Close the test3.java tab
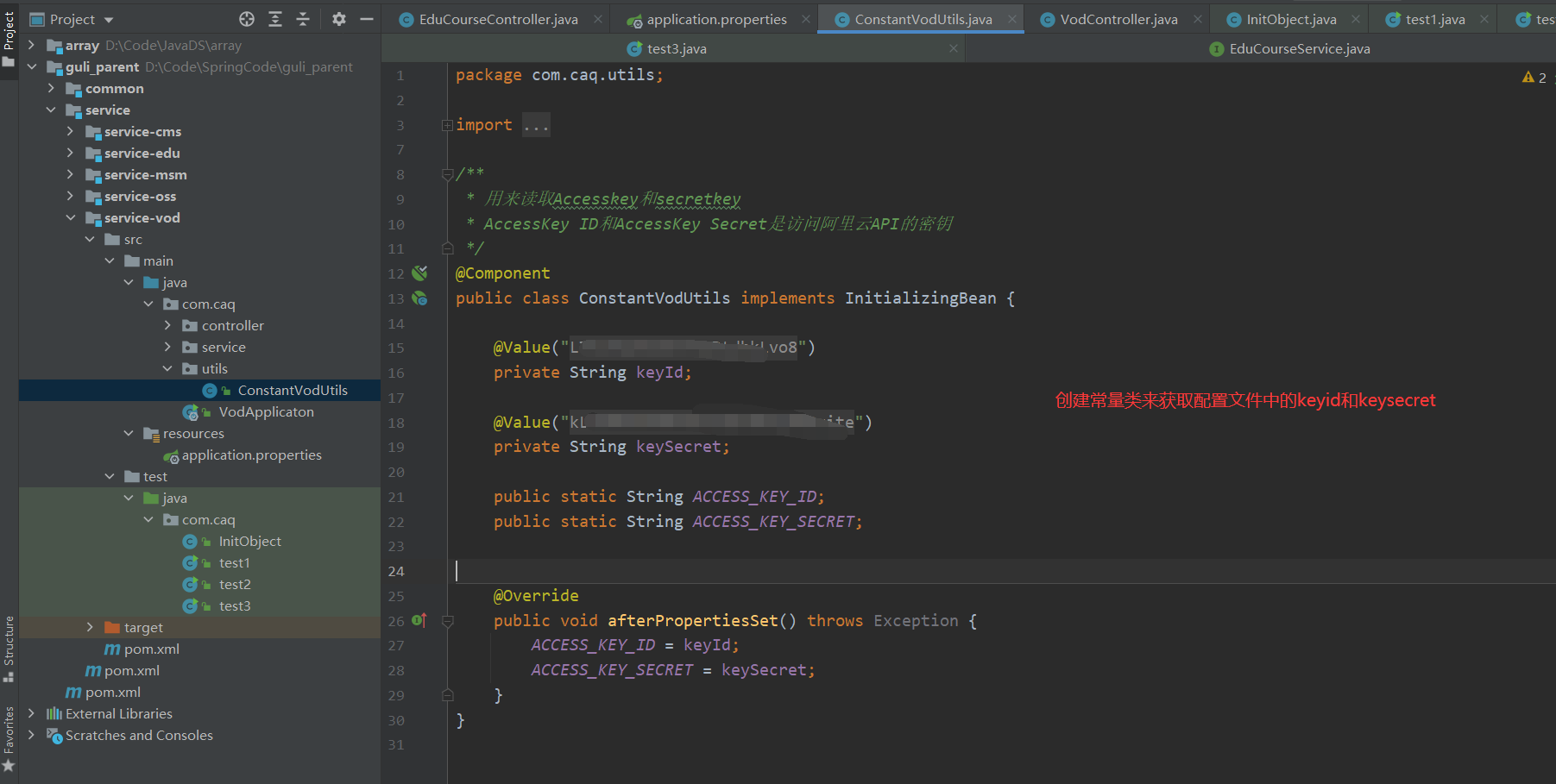1556x784 pixels. pos(954,49)
